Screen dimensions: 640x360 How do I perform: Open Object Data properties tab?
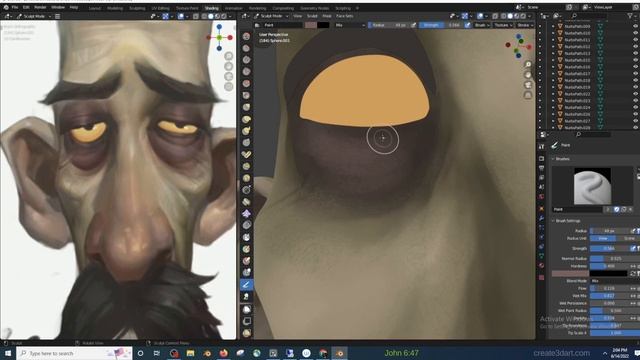[542, 256]
